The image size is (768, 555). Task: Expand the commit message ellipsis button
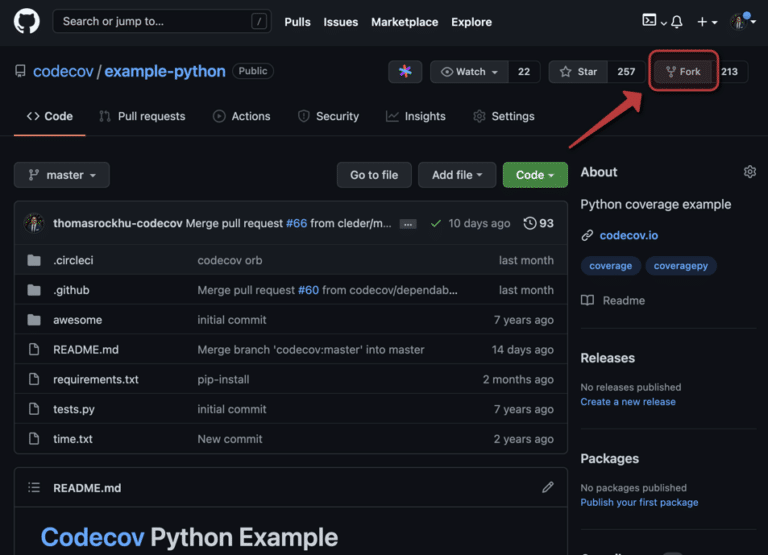408,224
